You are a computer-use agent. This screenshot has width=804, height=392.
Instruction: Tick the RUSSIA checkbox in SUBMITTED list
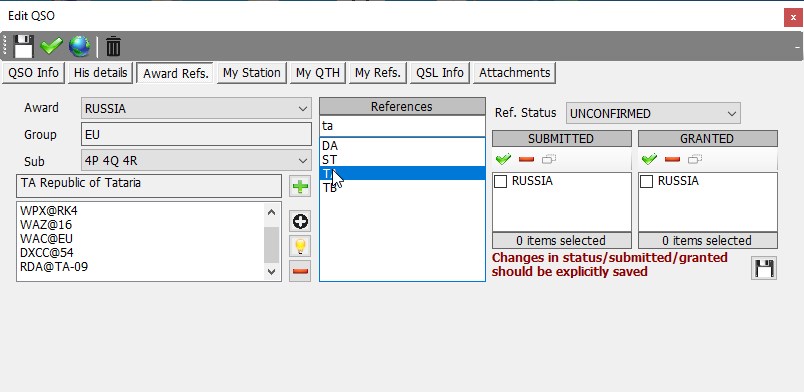pos(500,181)
